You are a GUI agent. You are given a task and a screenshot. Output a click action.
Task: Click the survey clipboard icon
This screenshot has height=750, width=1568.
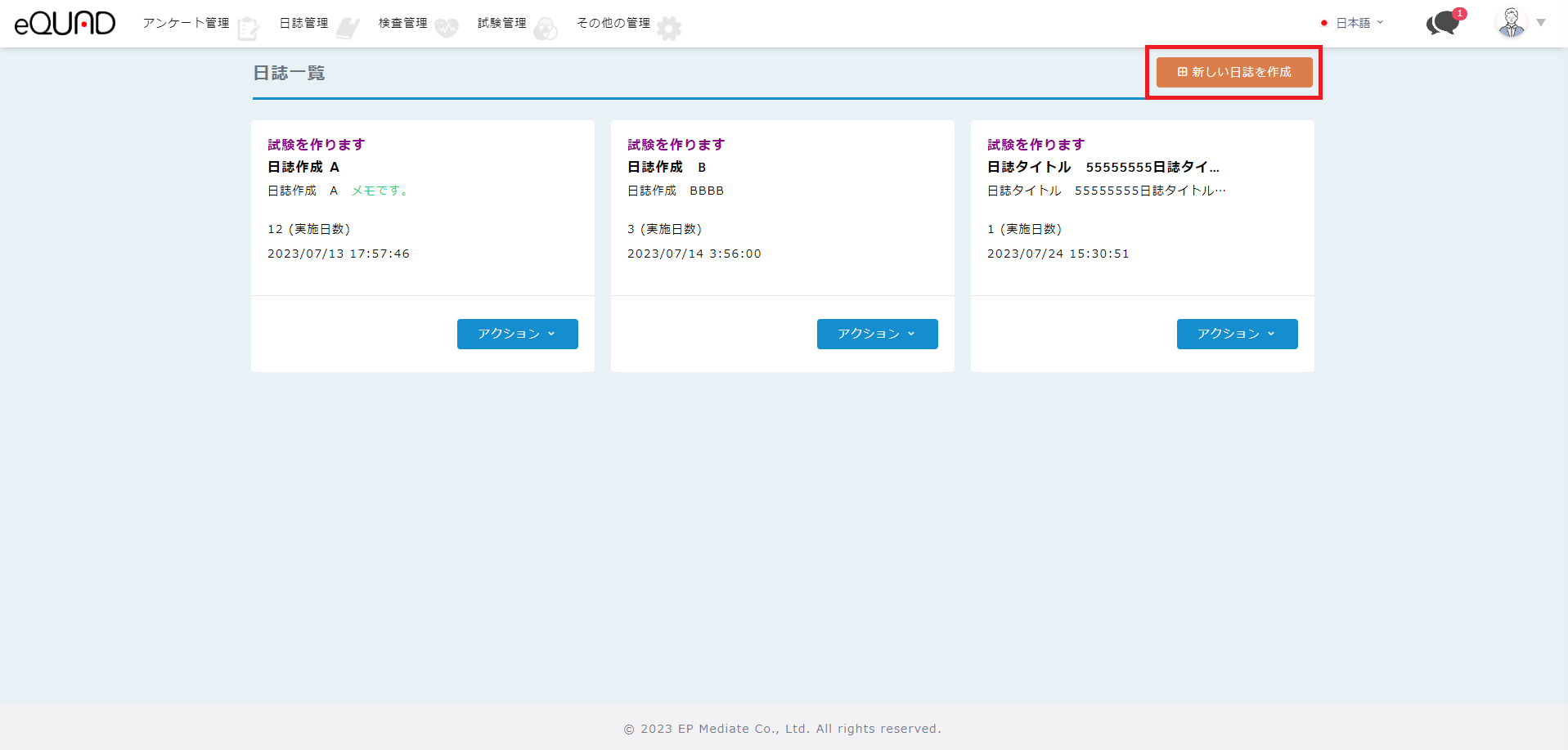pos(248,29)
